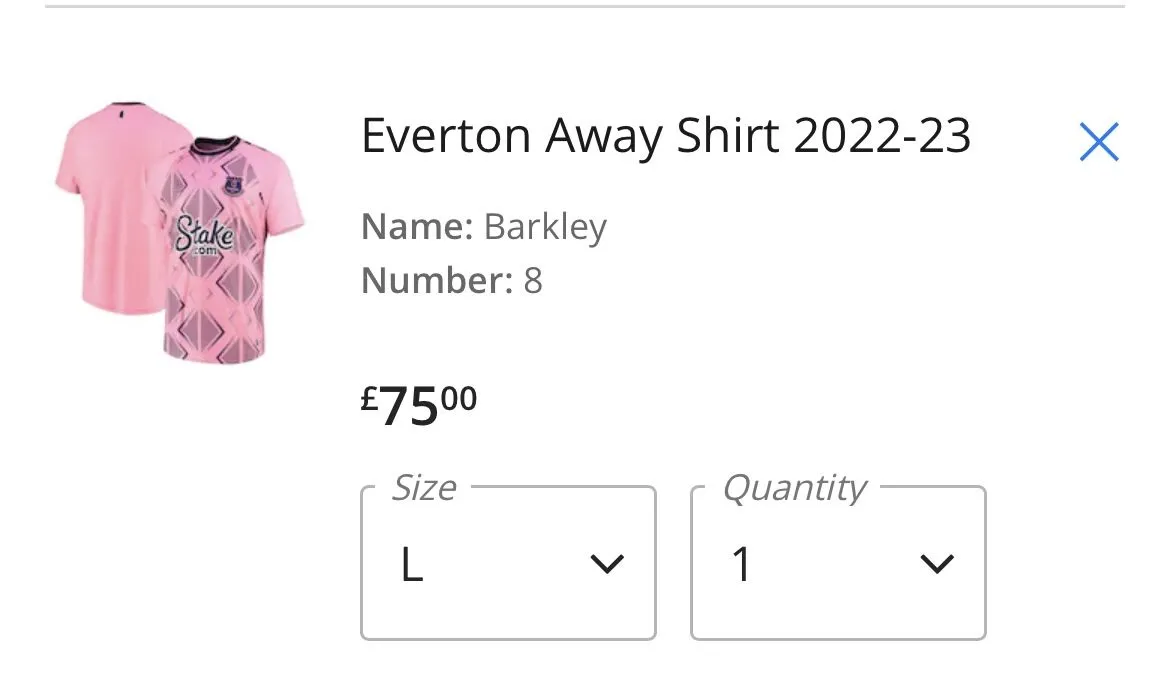Click the shirt number value 8
The height and width of the screenshot is (687, 1170).
point(533,280)
